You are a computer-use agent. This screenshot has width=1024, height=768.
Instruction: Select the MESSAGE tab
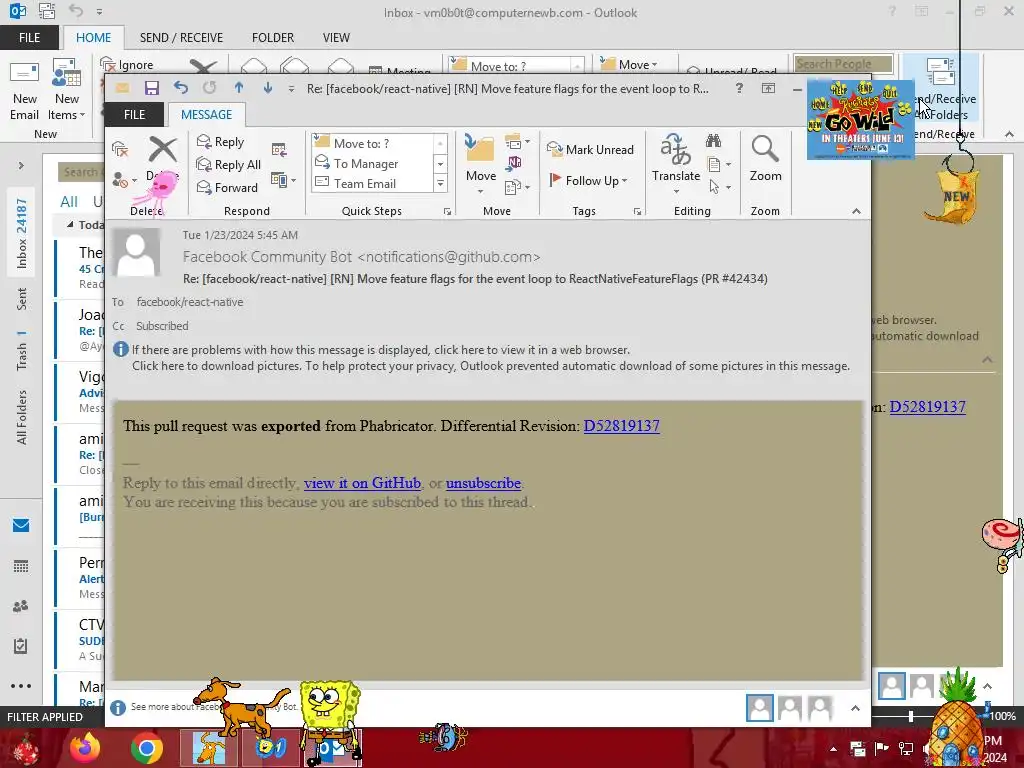206,114
